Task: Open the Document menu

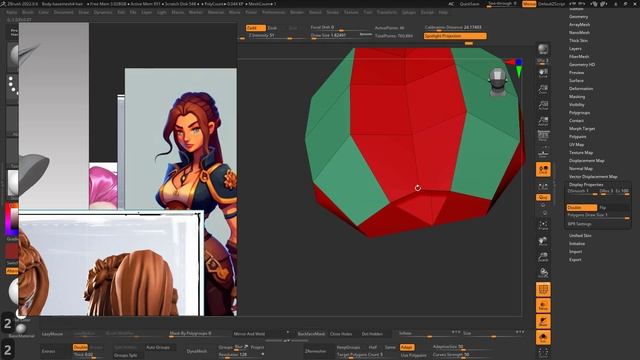Action: (64, 12)
